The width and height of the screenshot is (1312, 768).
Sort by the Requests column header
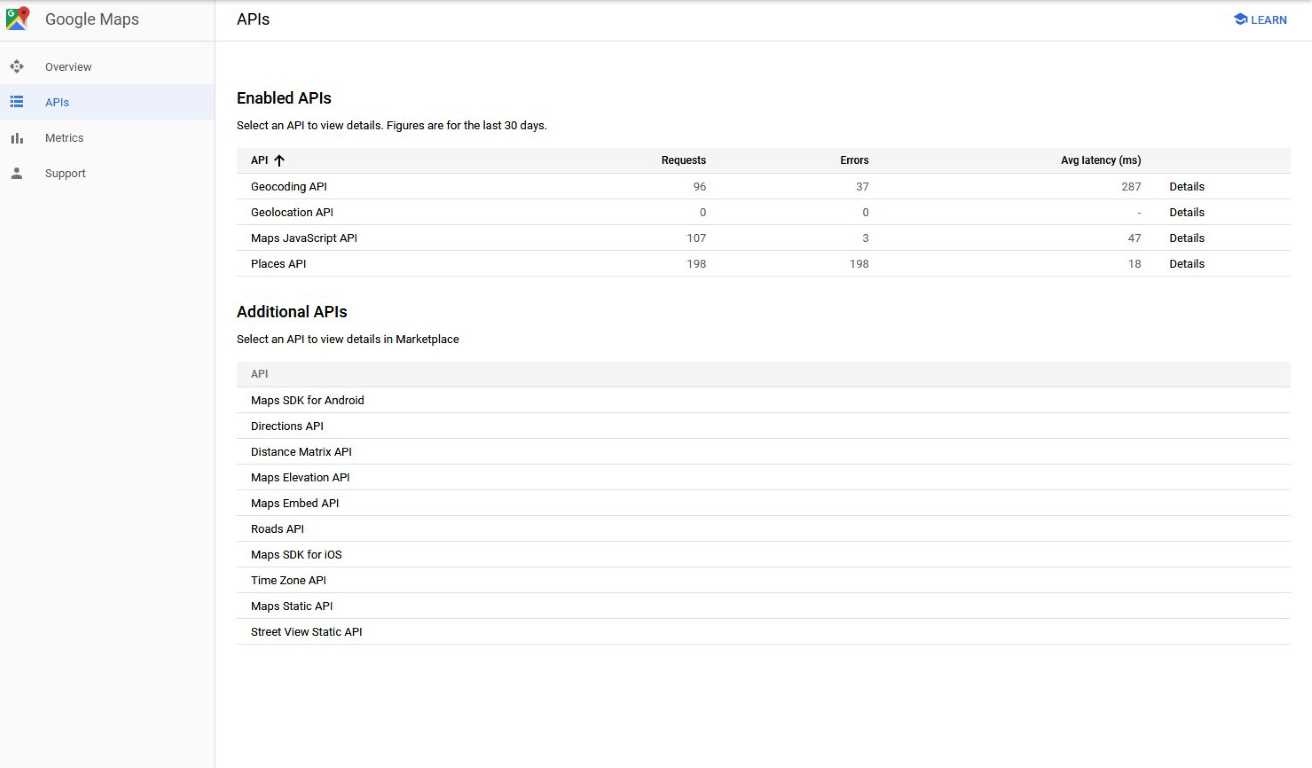(x=683, y=160)
